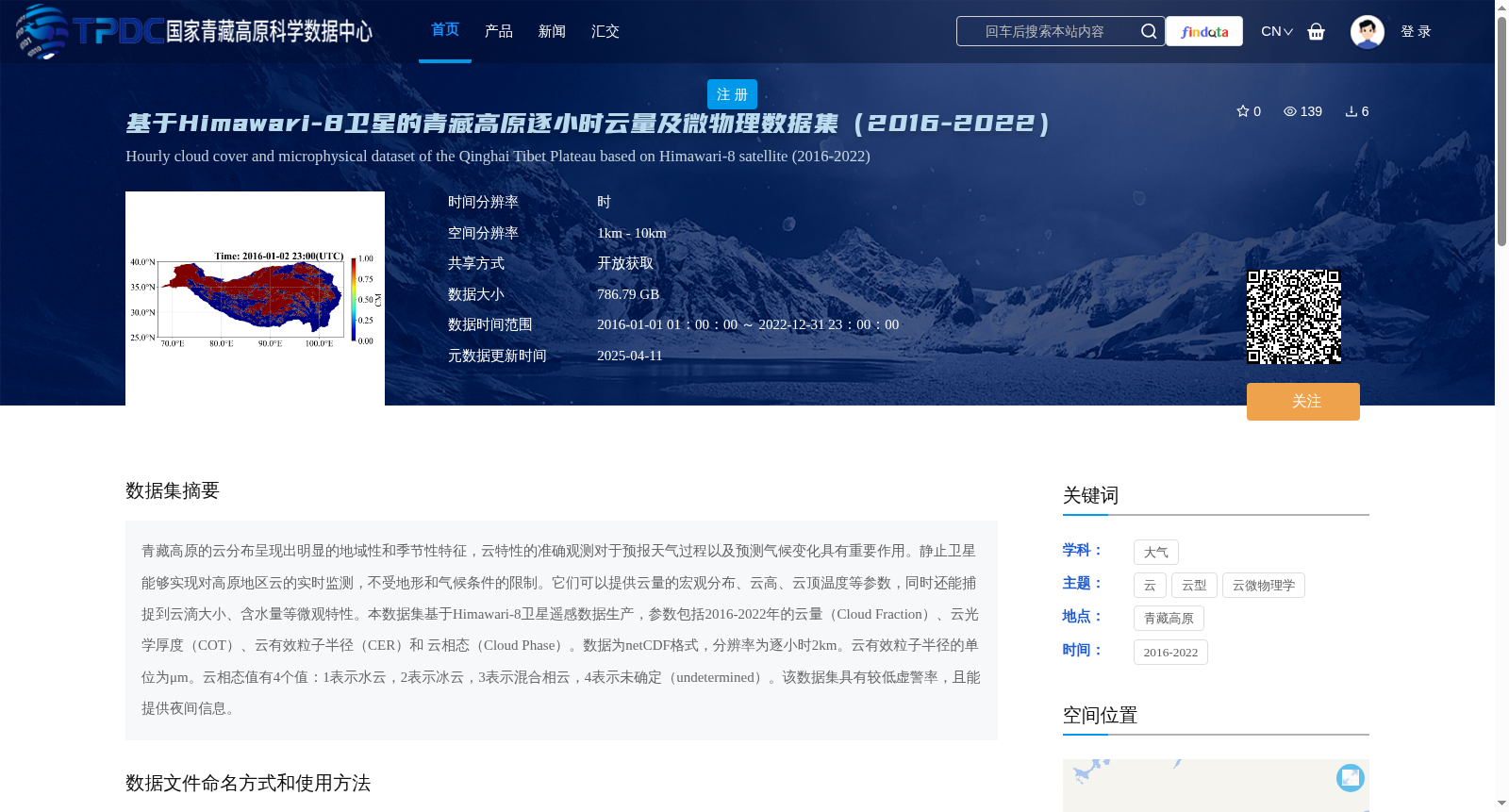Click the download count icon

[x=1351, y=111]
